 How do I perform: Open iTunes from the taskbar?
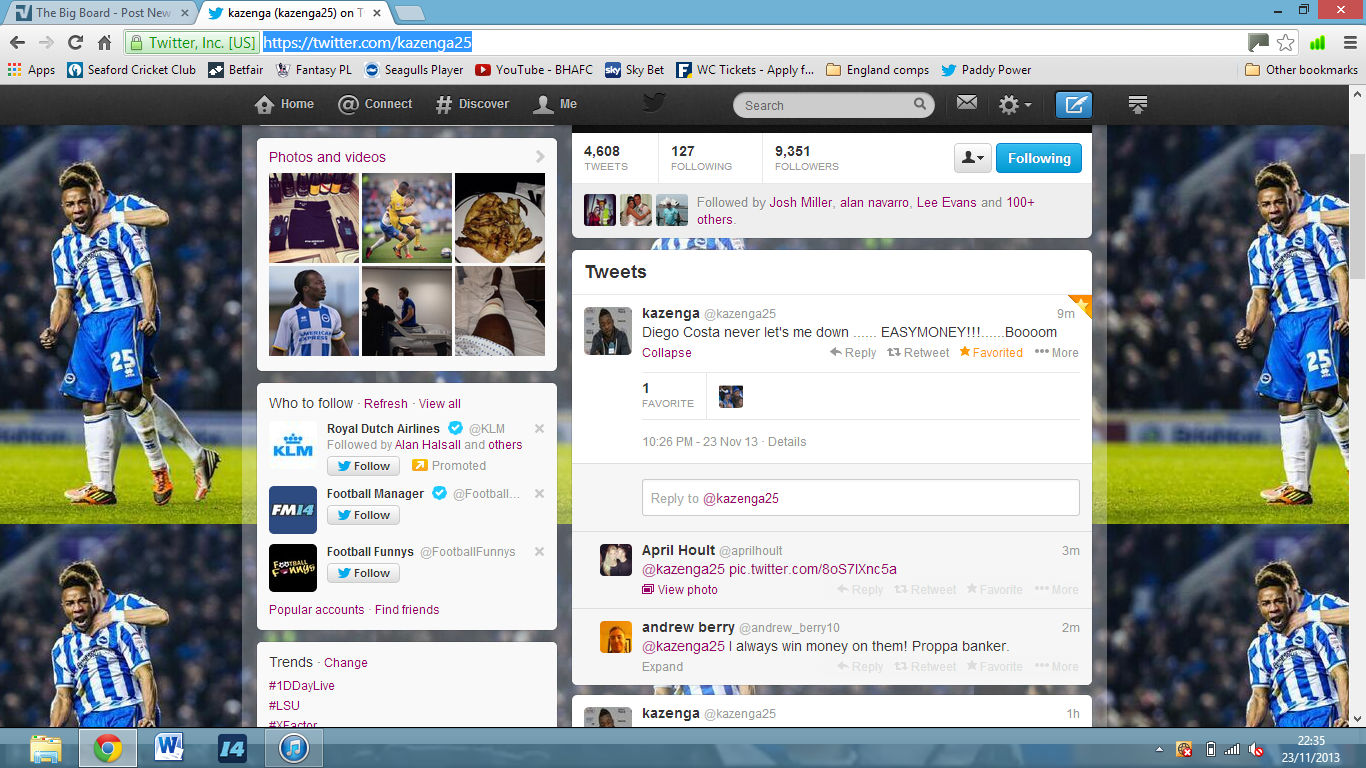click(x=293, y=748)
